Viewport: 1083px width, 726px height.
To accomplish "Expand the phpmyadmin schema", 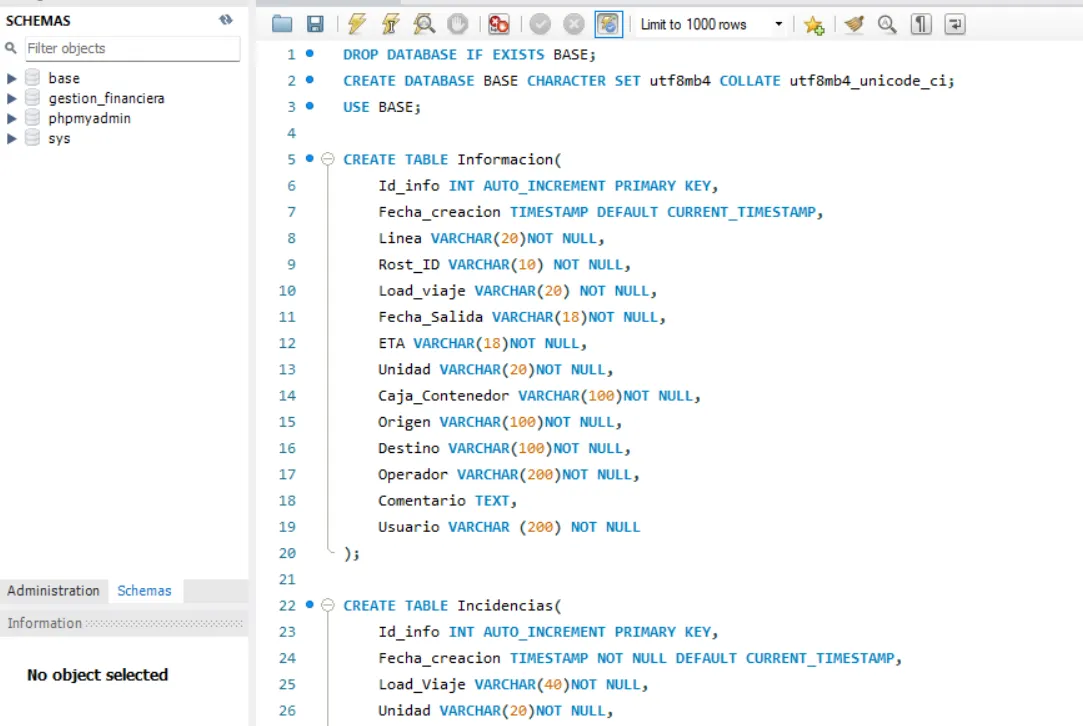I will pos(11,118).
